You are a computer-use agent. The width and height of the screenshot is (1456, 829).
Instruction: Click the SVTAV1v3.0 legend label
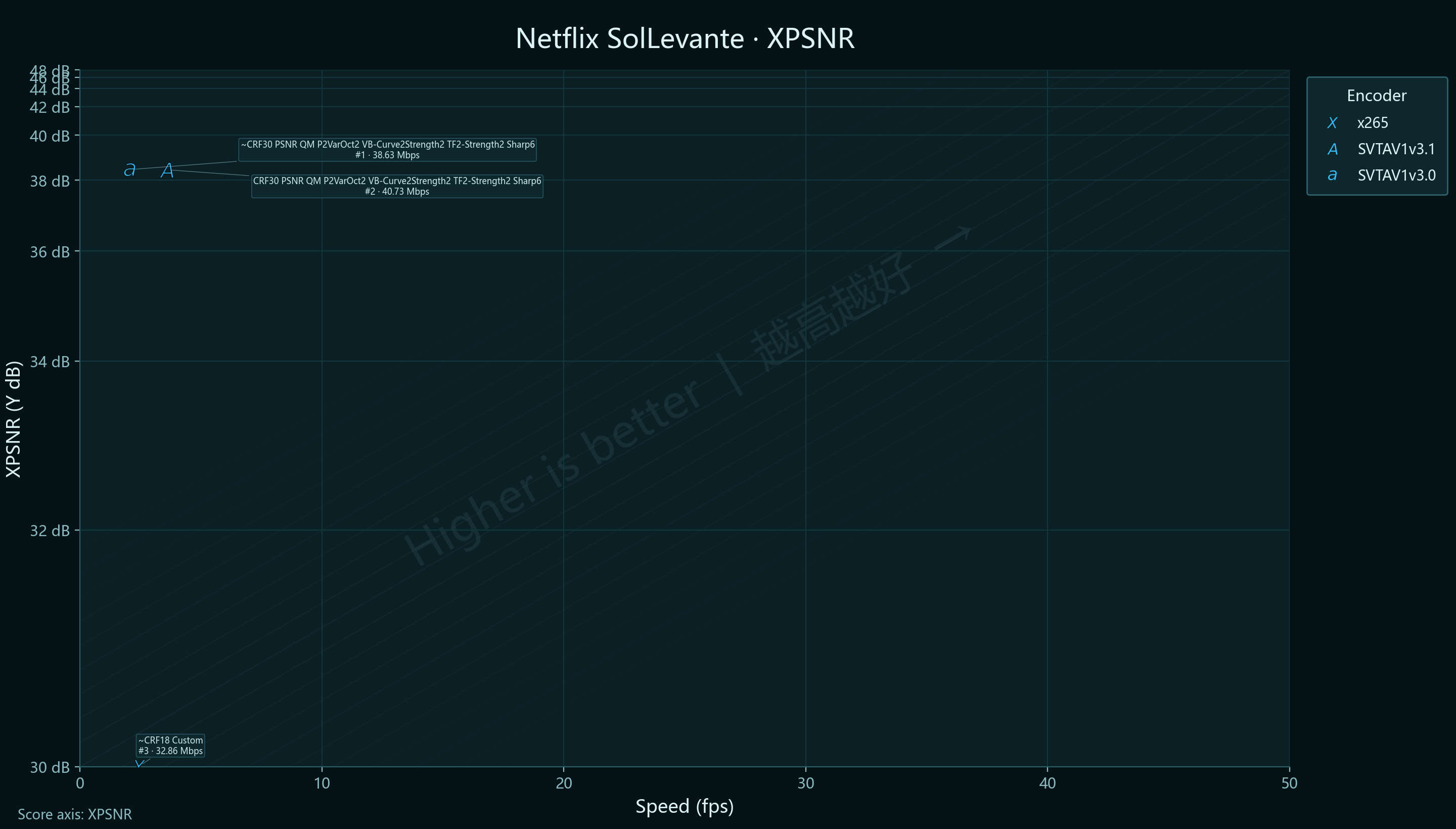(x=1396, y=176)
